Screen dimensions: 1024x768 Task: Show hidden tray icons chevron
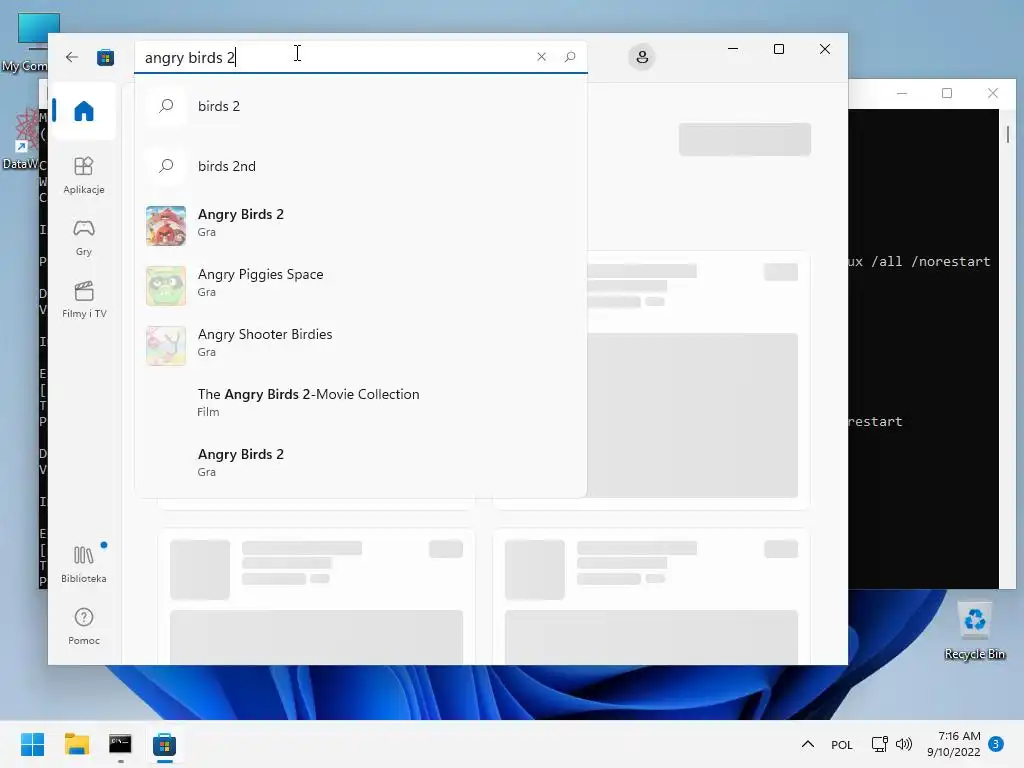pyautogui.click(x=808, y=744)
